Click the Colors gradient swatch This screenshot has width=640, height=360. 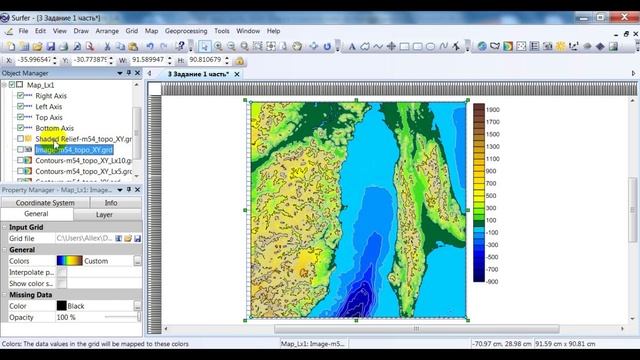(69, 260)
